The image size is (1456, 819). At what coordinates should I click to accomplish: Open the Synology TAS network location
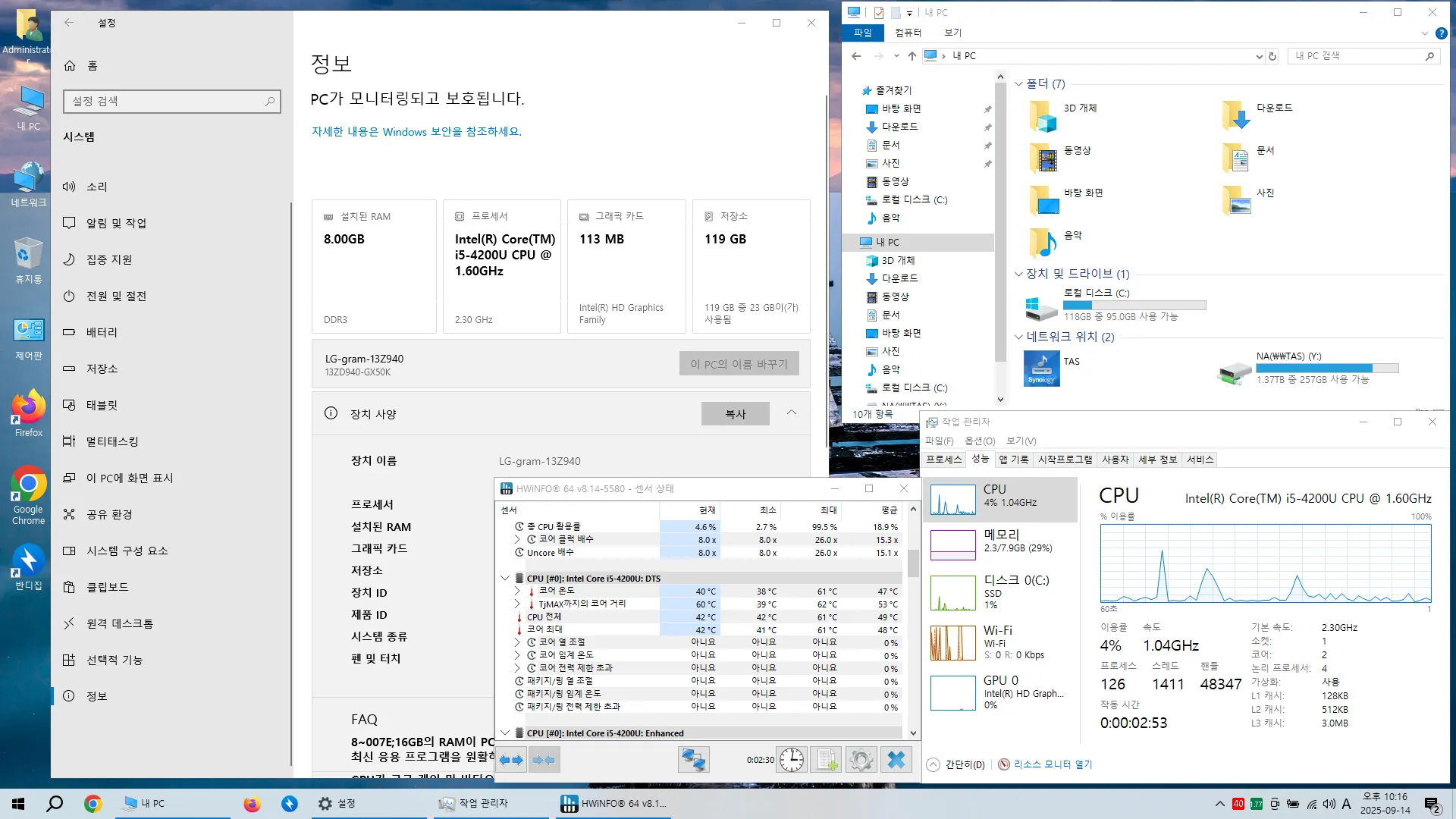[x=1042, y=368]
